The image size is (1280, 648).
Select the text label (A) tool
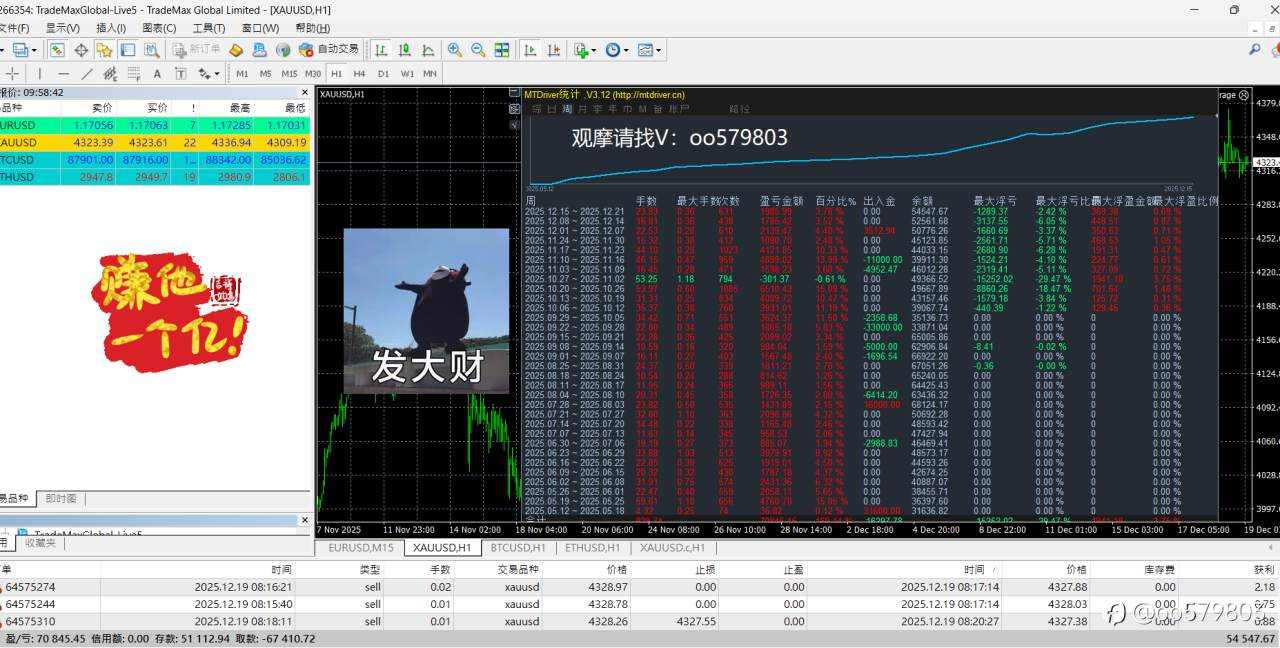click(156, 74)
